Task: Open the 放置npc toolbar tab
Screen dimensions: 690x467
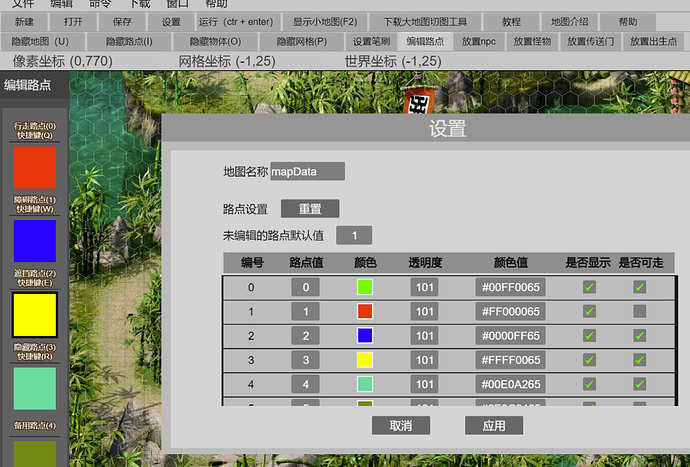Action: point(479,42)
